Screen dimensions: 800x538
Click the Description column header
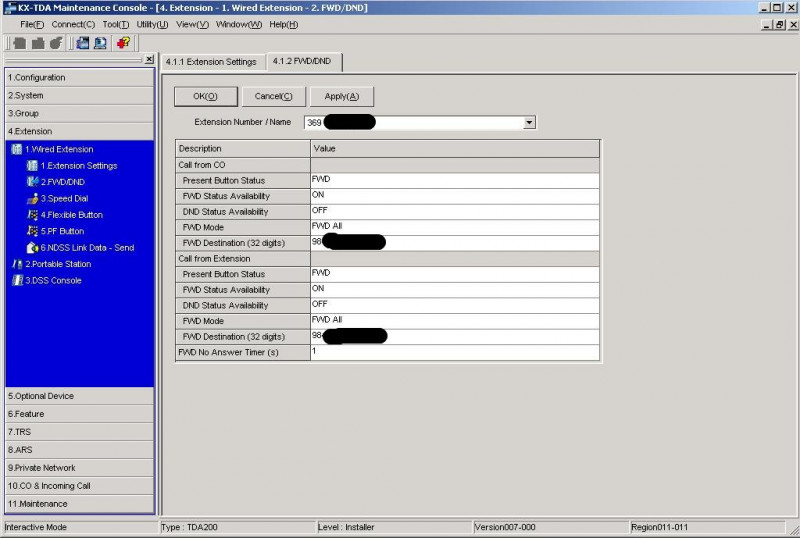[x=243, y=149]
